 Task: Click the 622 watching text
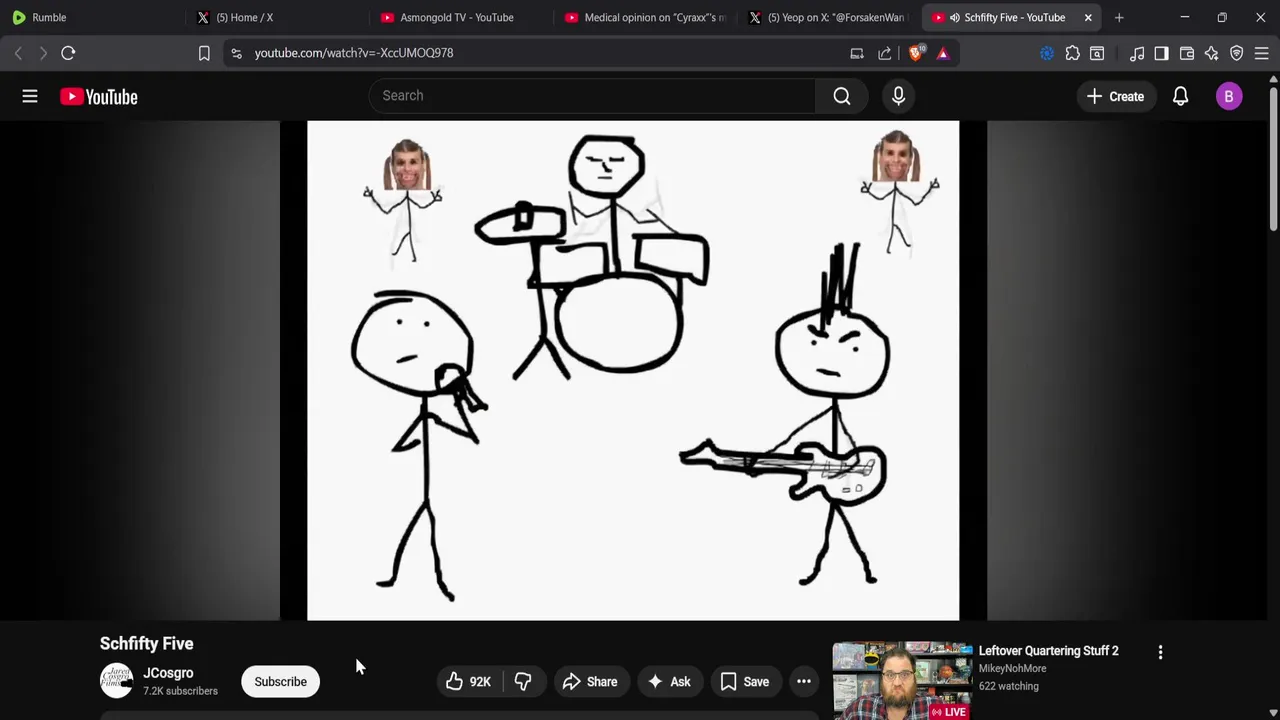point(1008,686)
